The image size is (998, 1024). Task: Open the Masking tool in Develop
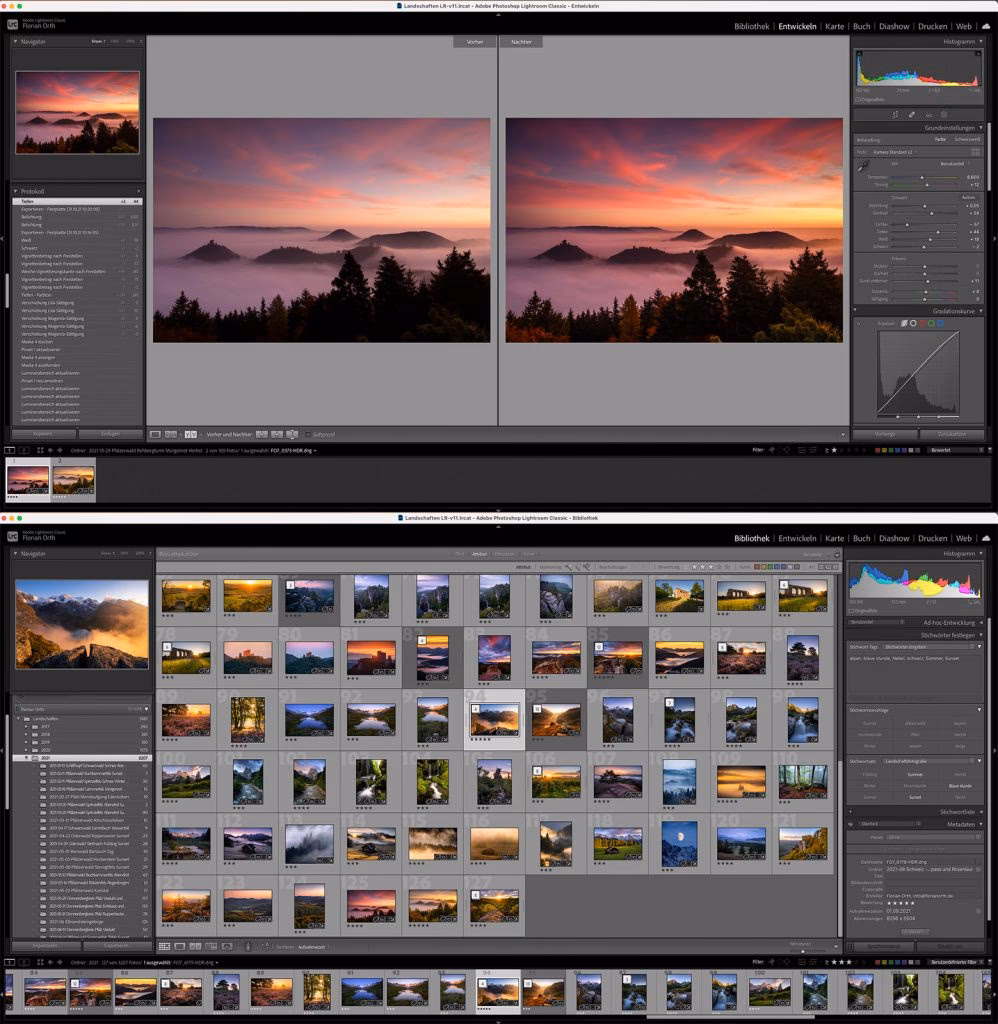943,115
